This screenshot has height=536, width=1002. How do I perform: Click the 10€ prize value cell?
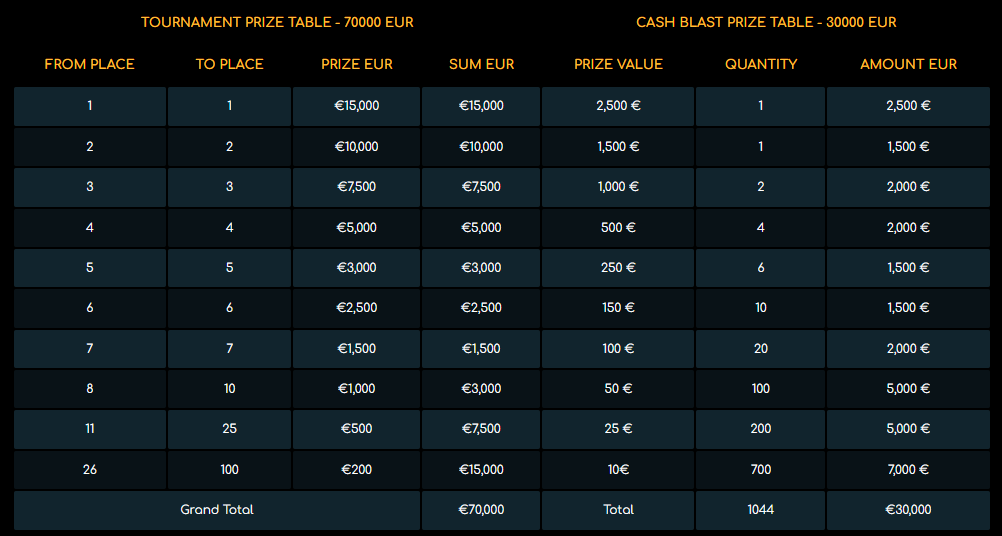coord(618,469)
